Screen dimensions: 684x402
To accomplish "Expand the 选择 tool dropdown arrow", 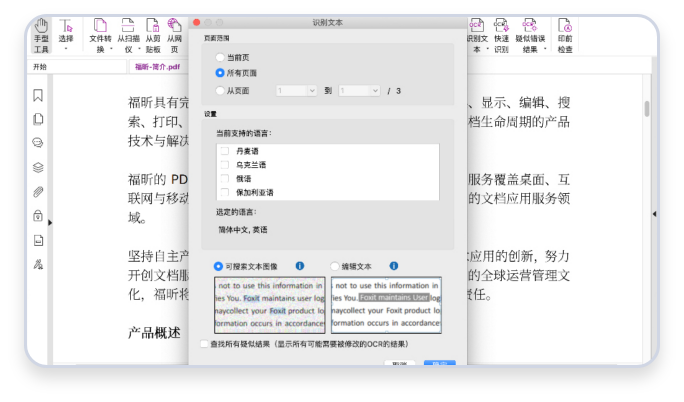I will pyautogui.click(x=66, y=48).
